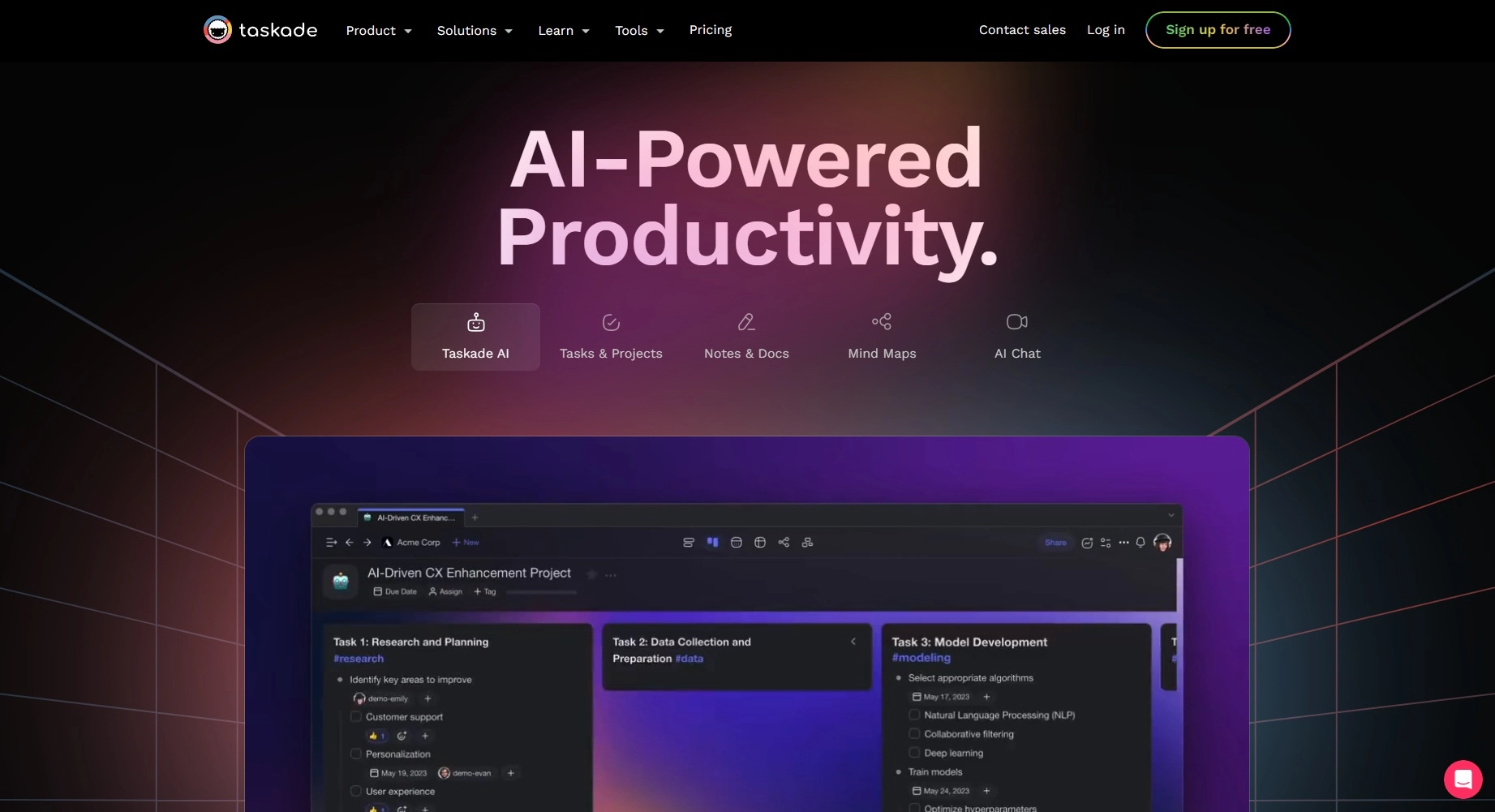
Task: Select the Taskade AI tab
Action: coord(475,337)
